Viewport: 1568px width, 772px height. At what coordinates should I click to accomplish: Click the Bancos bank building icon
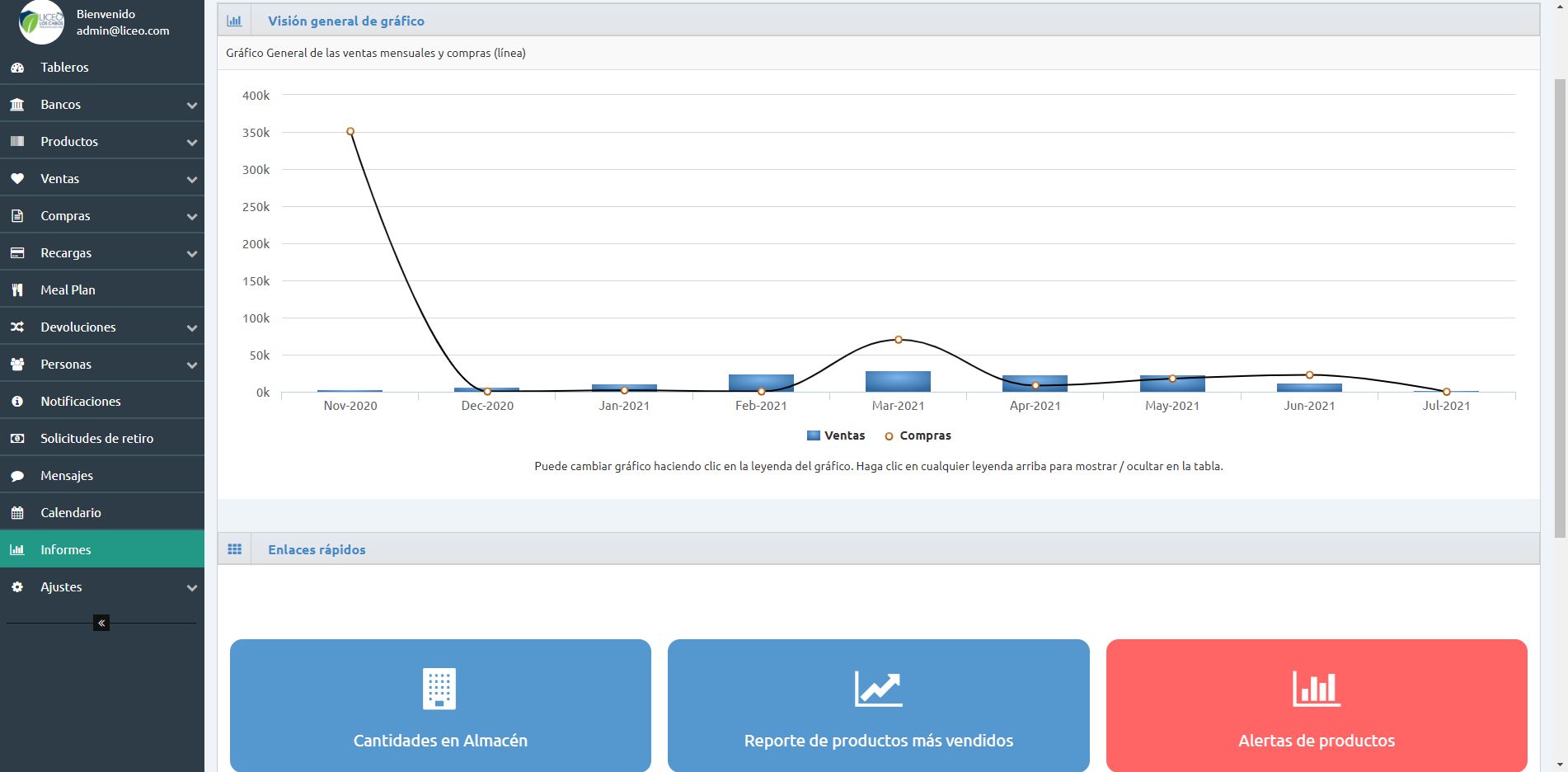pyautogui.click(x=17, y=105)
